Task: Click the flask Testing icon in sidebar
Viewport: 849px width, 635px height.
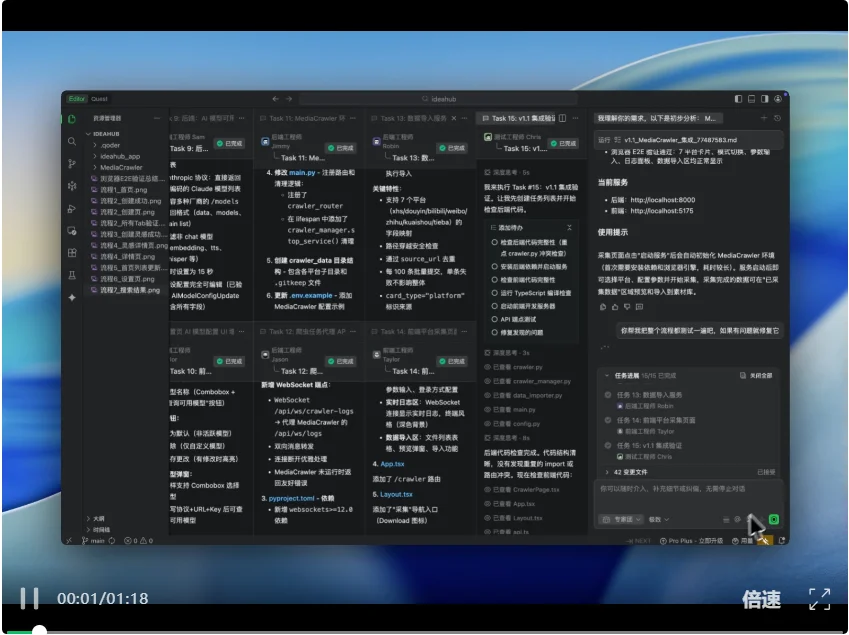Action: point(72,275)
